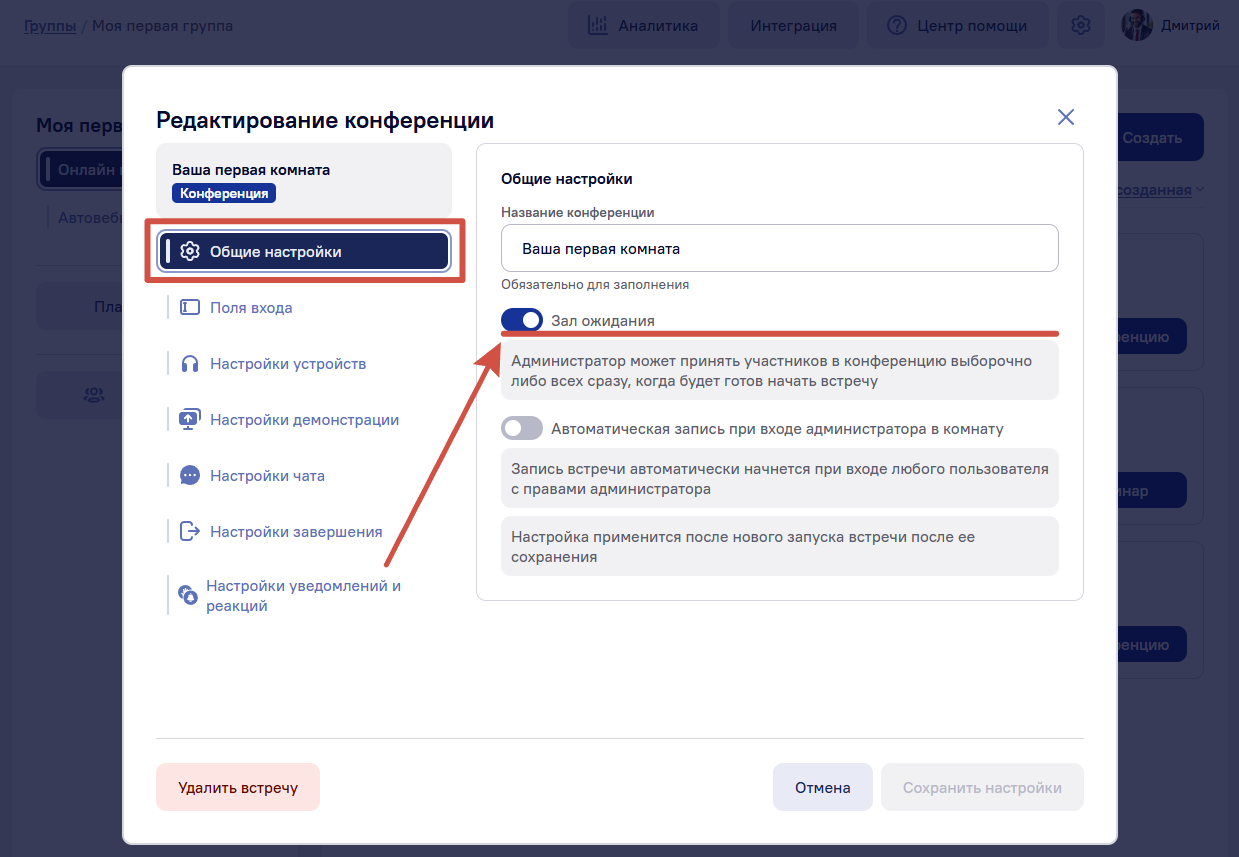Click the Аналитика chart icon

(598, 26)
